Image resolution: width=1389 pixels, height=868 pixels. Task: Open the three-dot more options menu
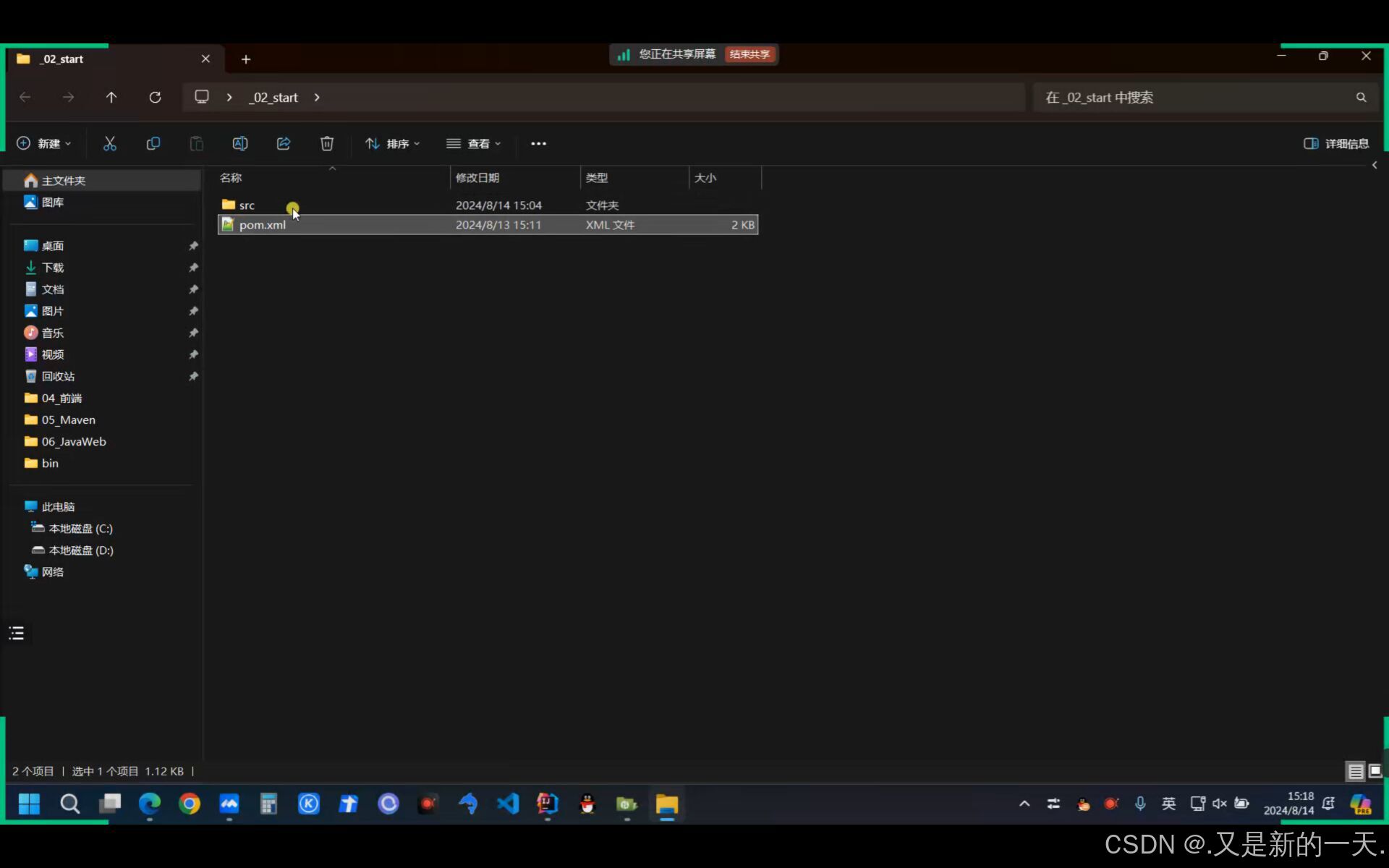click(538, 144)
